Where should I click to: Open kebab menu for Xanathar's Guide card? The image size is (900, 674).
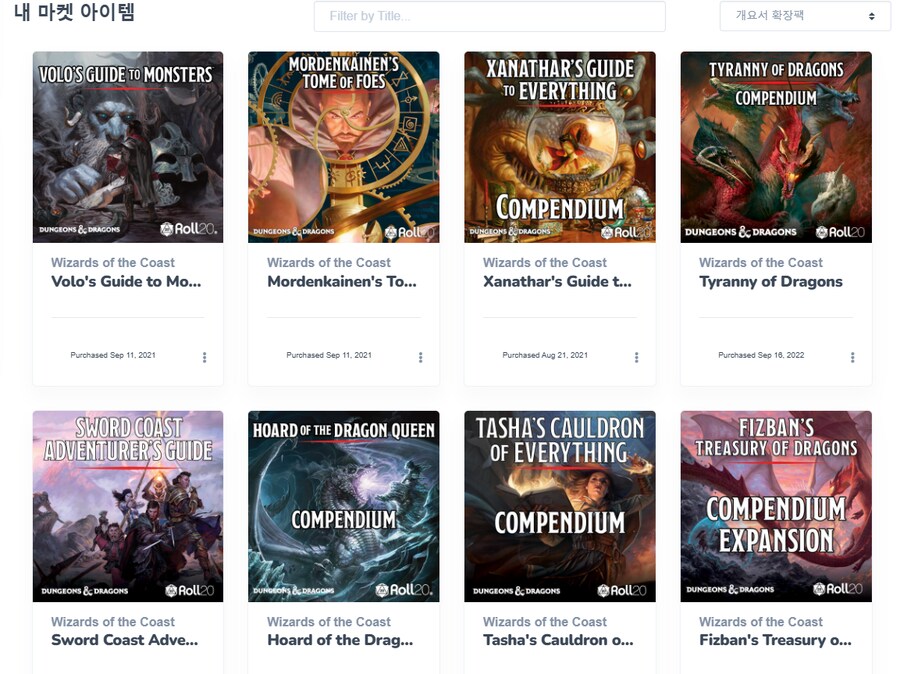[637, 357]
